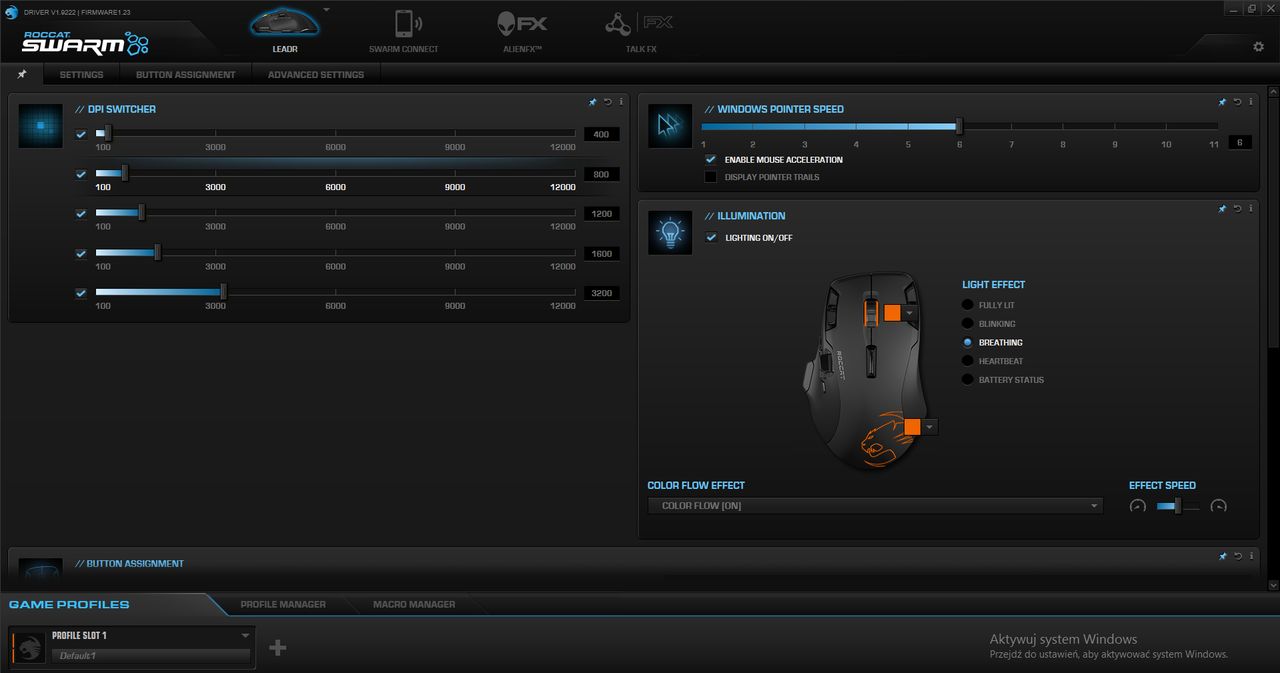Viewport: 1280px width, 673px height.
Task: Click the 3200 DPI value field
Action: 601,293
